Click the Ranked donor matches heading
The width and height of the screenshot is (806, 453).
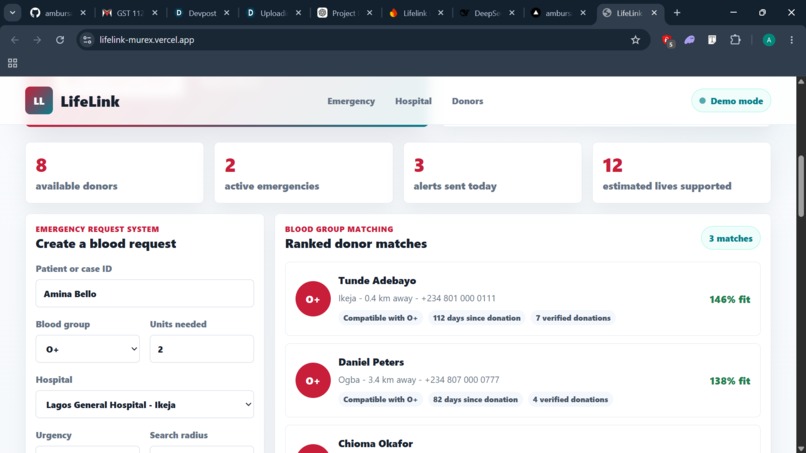click(x=356, y=244)
